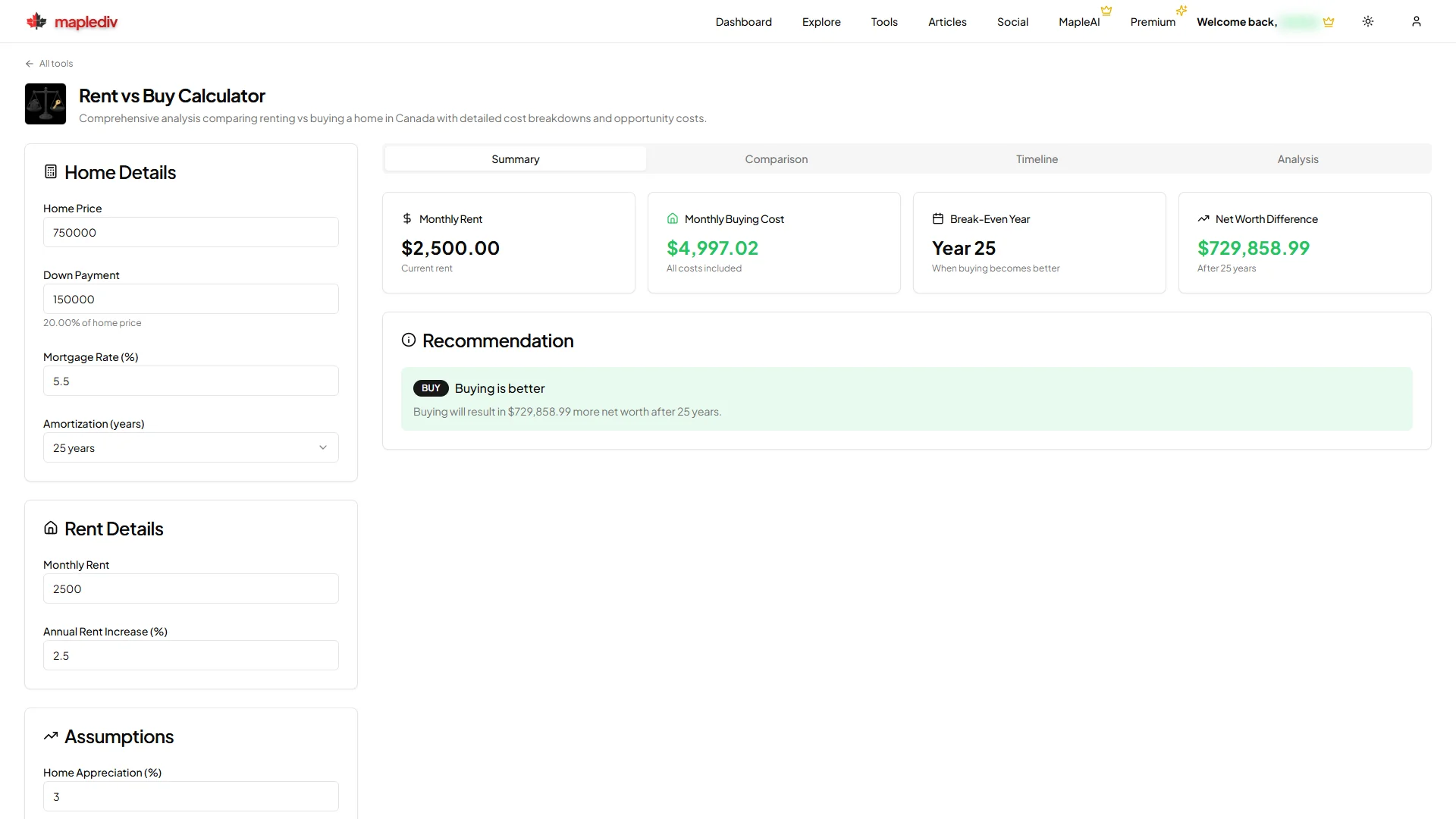Screen dimensions: 1456x819
Task: Open the Analysis tab
Action: click(x=1298, y=158)
